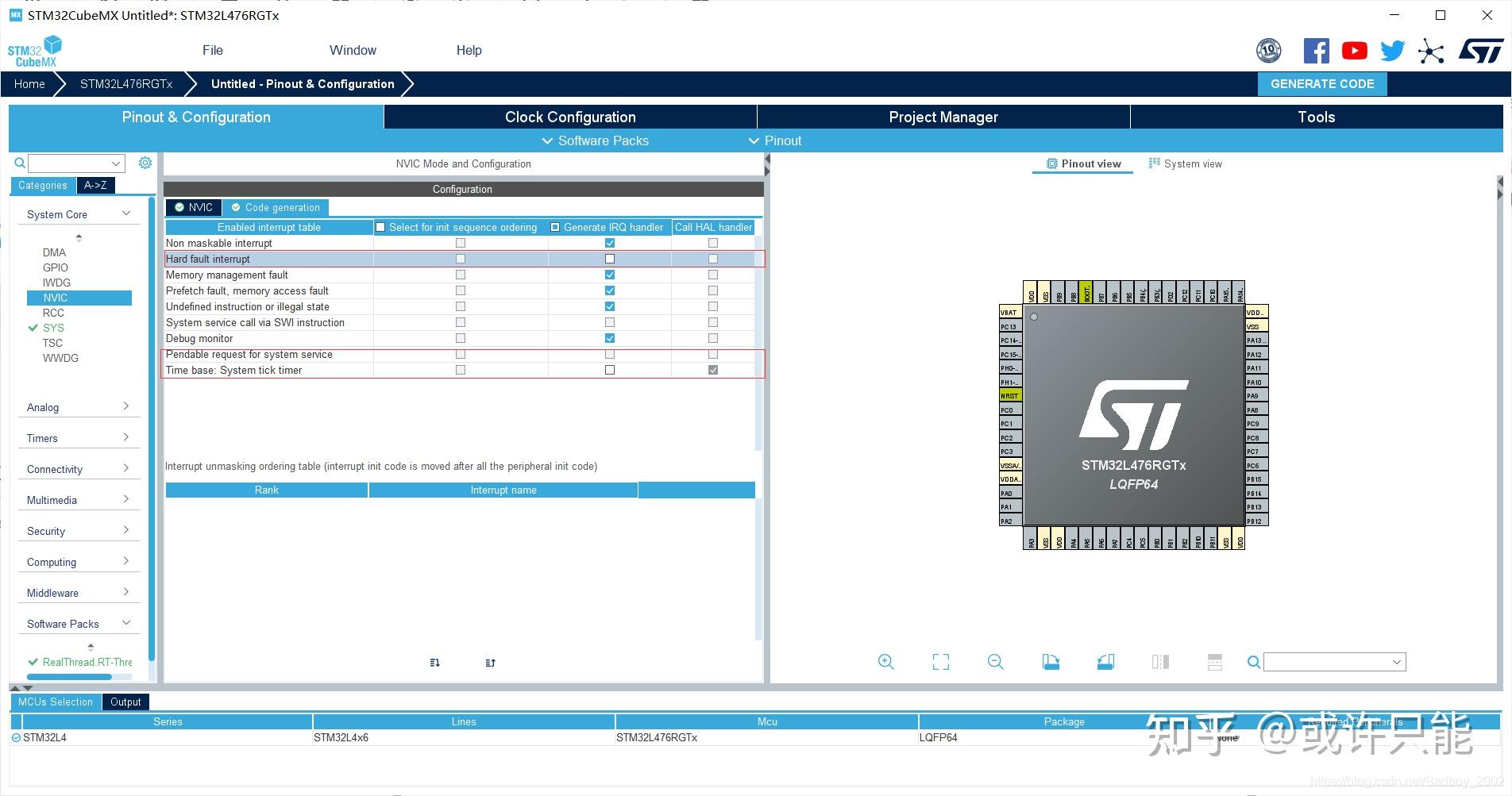Uncheck Call HAL handler for Time base

pos(712,369)
